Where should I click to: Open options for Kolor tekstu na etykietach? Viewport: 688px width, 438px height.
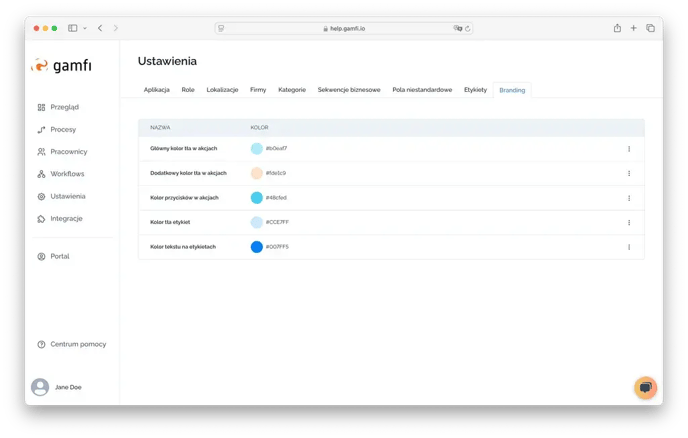(x=629, y=247)
